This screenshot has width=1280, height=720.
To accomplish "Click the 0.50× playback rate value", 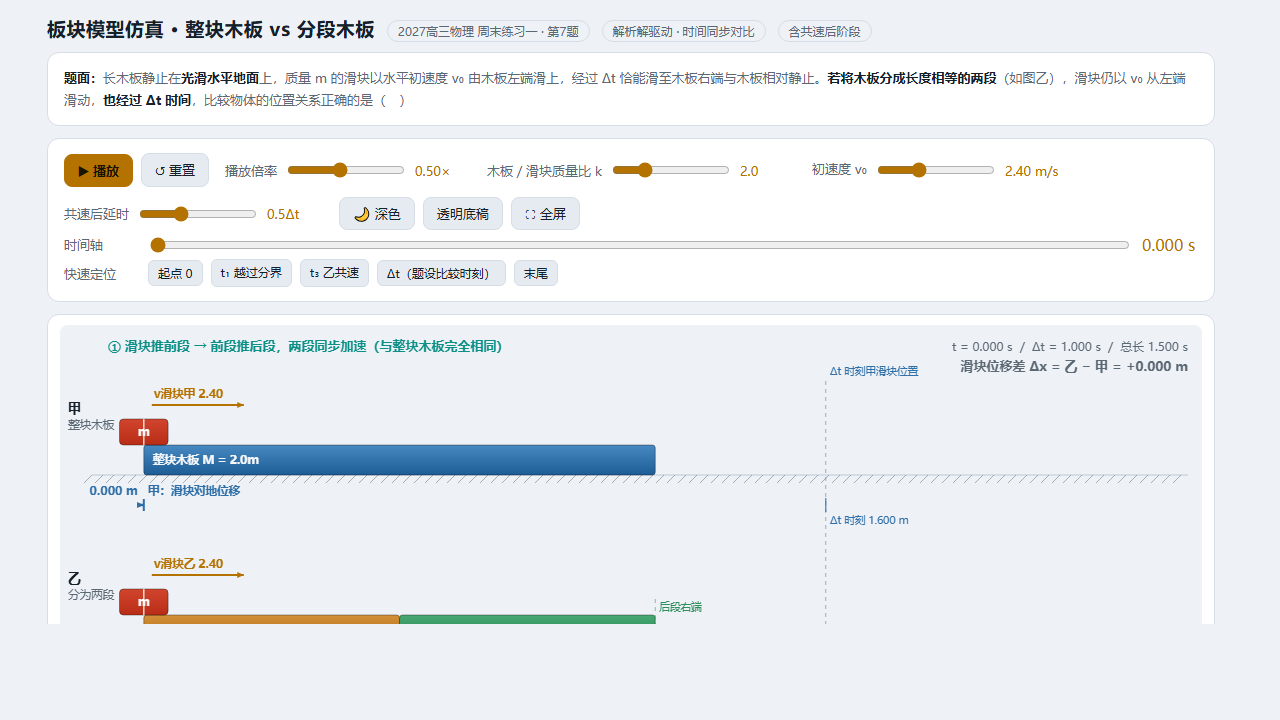I will [x=432, y=171].
